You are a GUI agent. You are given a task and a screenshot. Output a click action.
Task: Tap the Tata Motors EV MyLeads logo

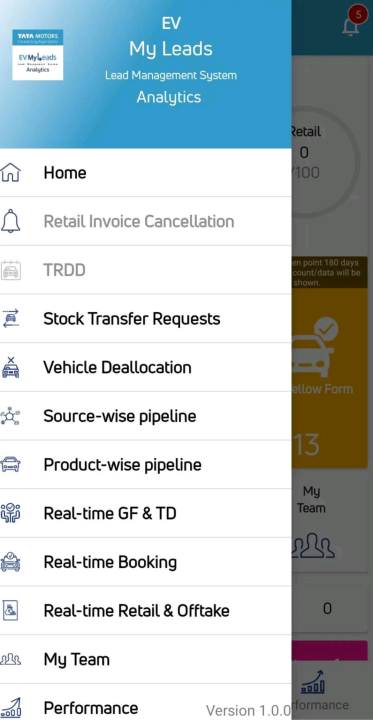click(38, 55)
